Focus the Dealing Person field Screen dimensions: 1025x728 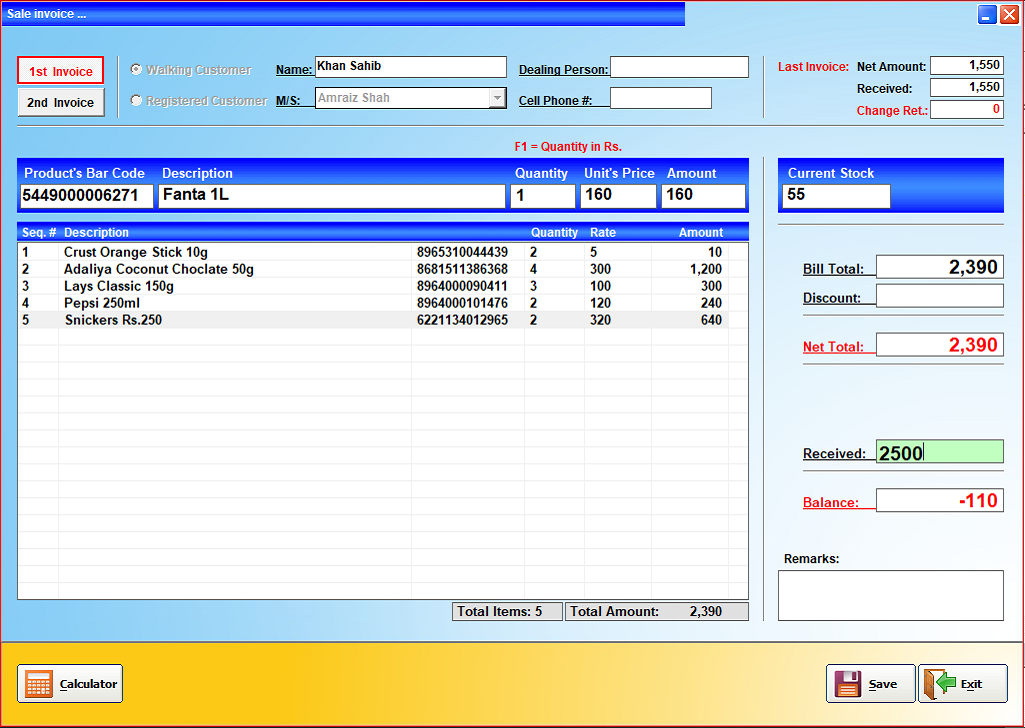coord(679,67)
